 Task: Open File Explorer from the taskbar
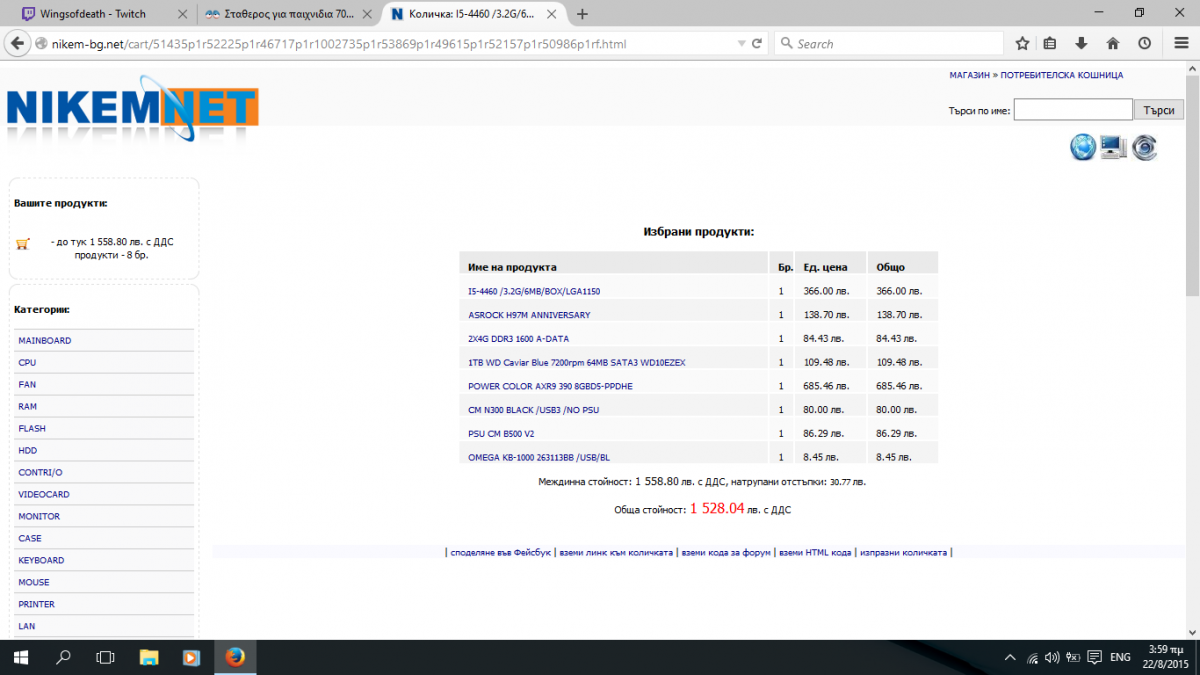click(149, 657)
